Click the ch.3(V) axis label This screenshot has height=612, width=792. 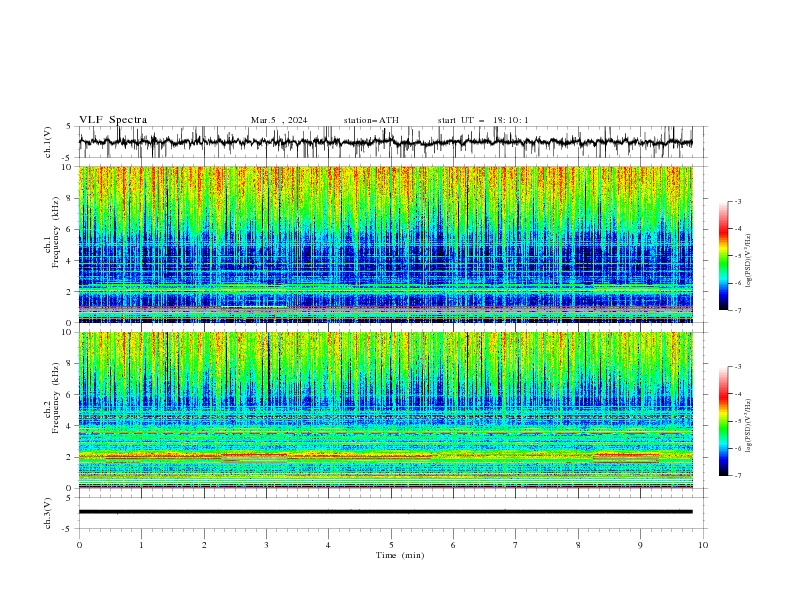[x=48, y=513]
